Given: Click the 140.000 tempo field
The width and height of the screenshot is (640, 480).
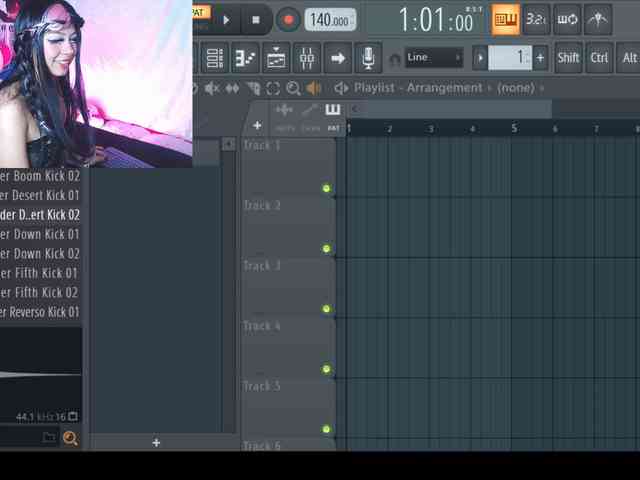Looking at the screenshot, I should (x=329, y=20).
